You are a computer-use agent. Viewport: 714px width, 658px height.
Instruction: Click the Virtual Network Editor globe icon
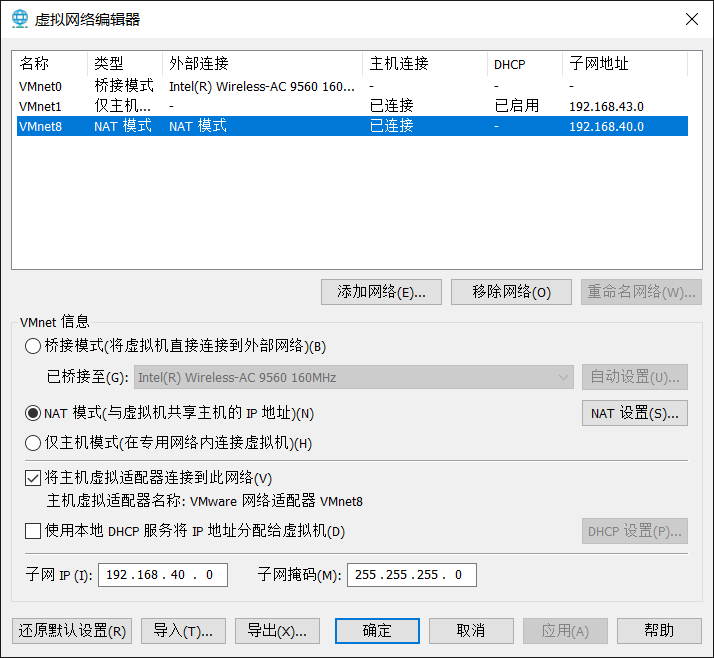(x=20, y=19)
